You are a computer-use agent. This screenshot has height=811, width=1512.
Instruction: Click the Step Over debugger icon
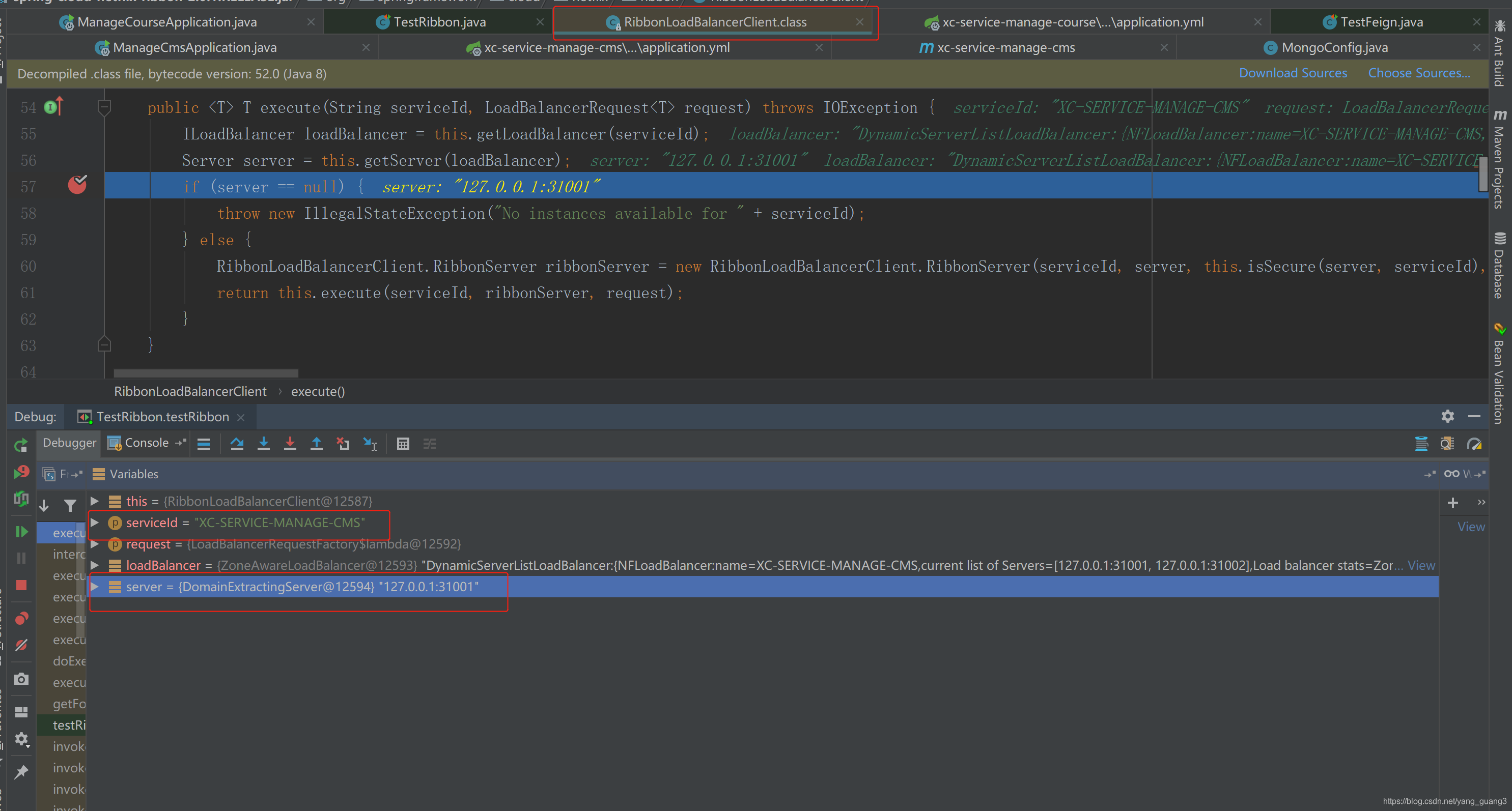point(237,444)
